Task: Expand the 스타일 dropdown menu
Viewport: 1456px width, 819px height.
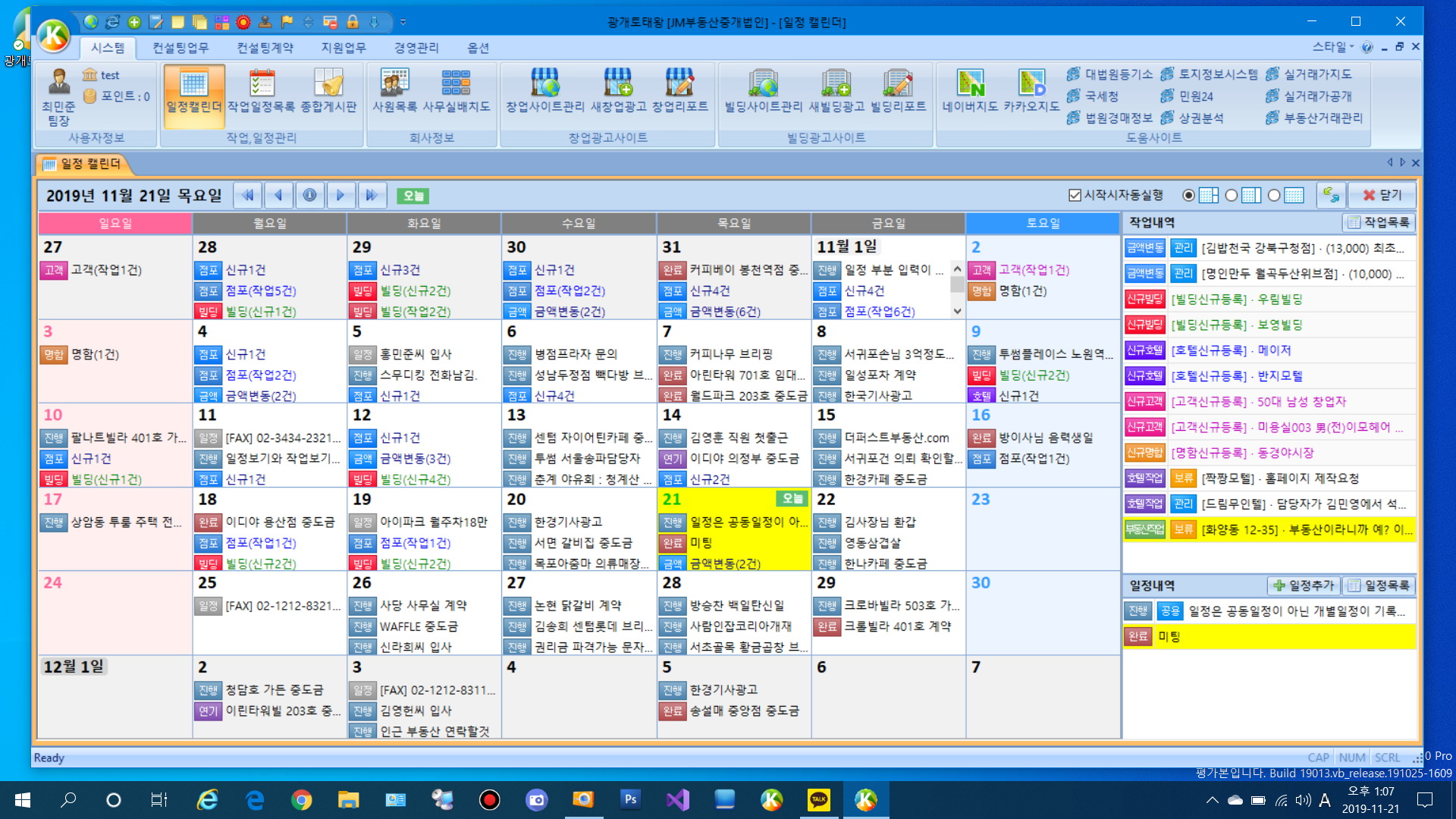Action: click(1333, 47)
